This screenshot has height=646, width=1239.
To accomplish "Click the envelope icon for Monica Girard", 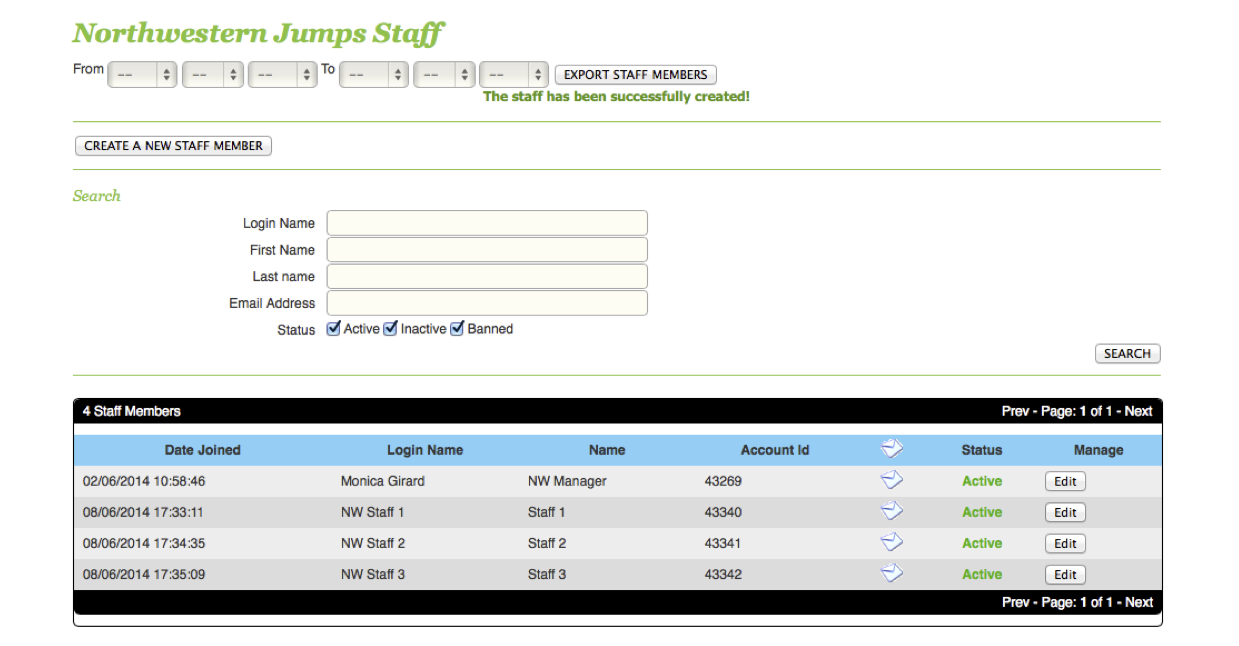I will click(x=891, y=481).
